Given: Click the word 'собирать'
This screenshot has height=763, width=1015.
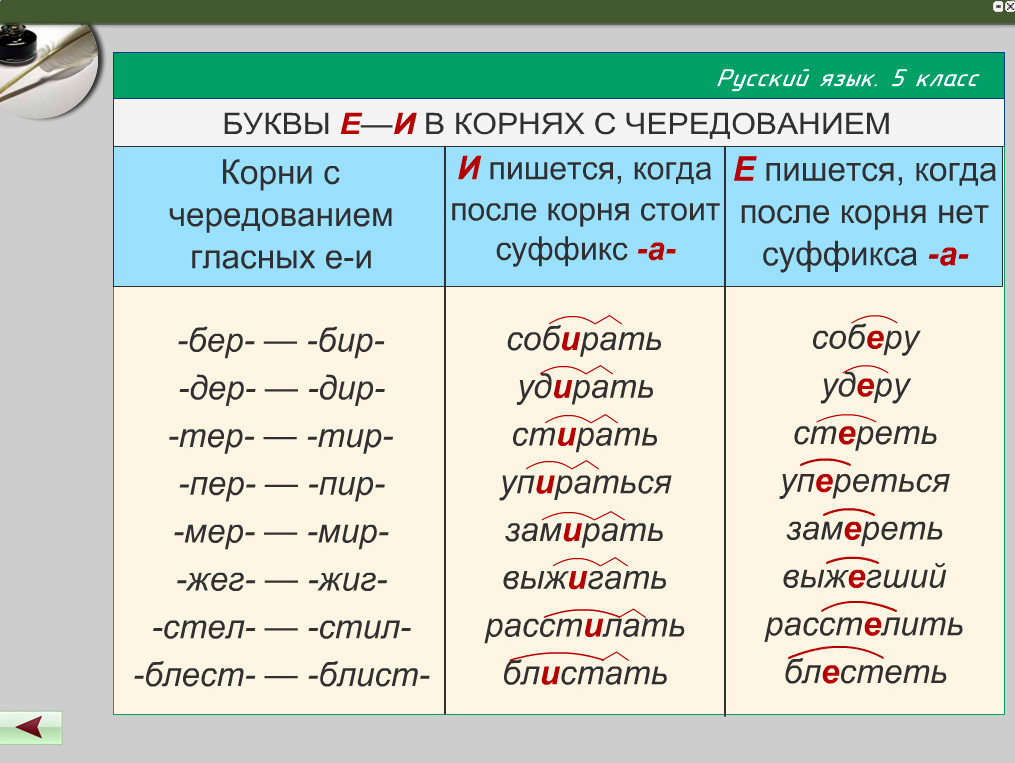Looking at the screenshot, I should pyautogui.click(x=584, y=339).
